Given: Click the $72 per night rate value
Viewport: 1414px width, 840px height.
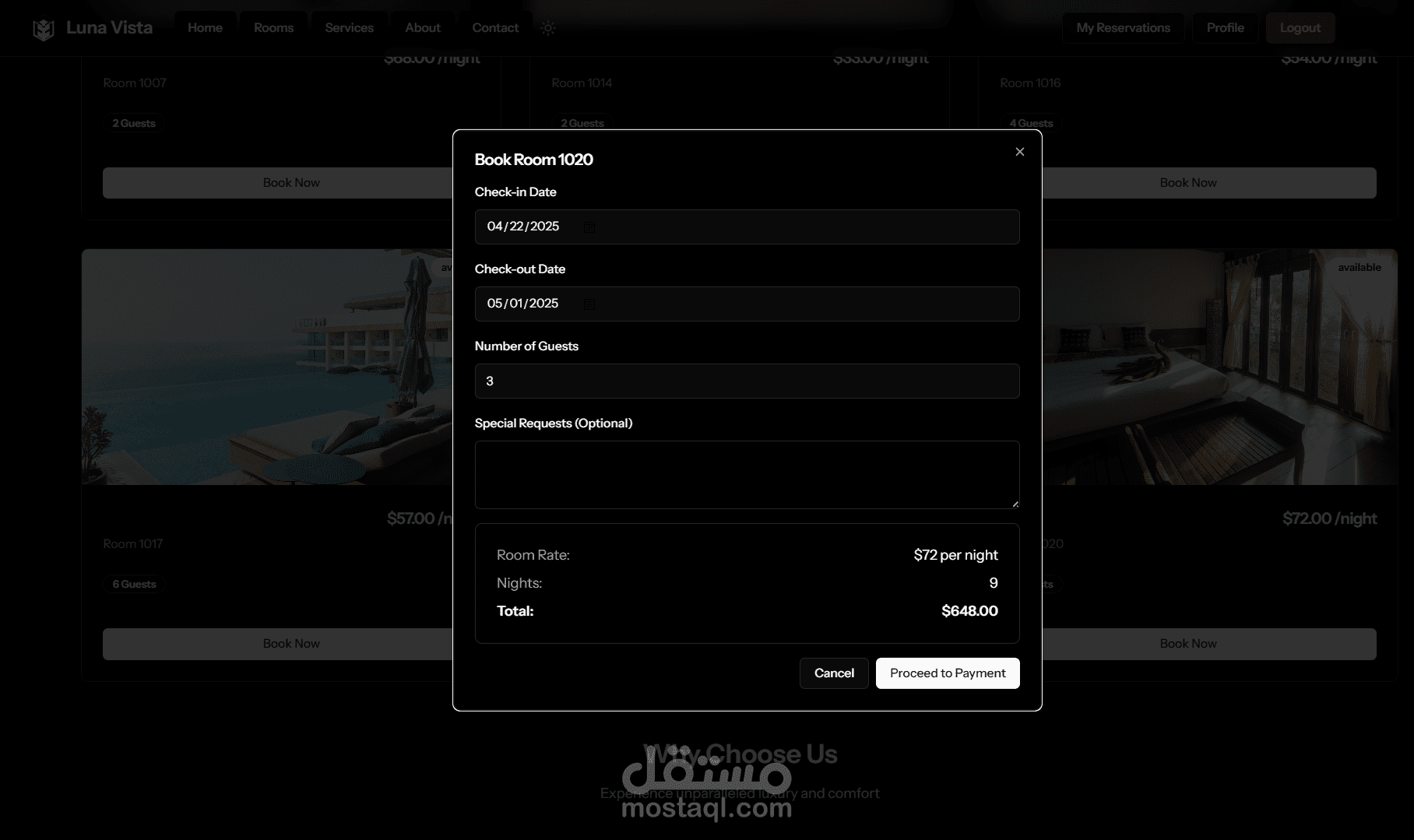Looking at the screenshot, I should coord(955,555).
